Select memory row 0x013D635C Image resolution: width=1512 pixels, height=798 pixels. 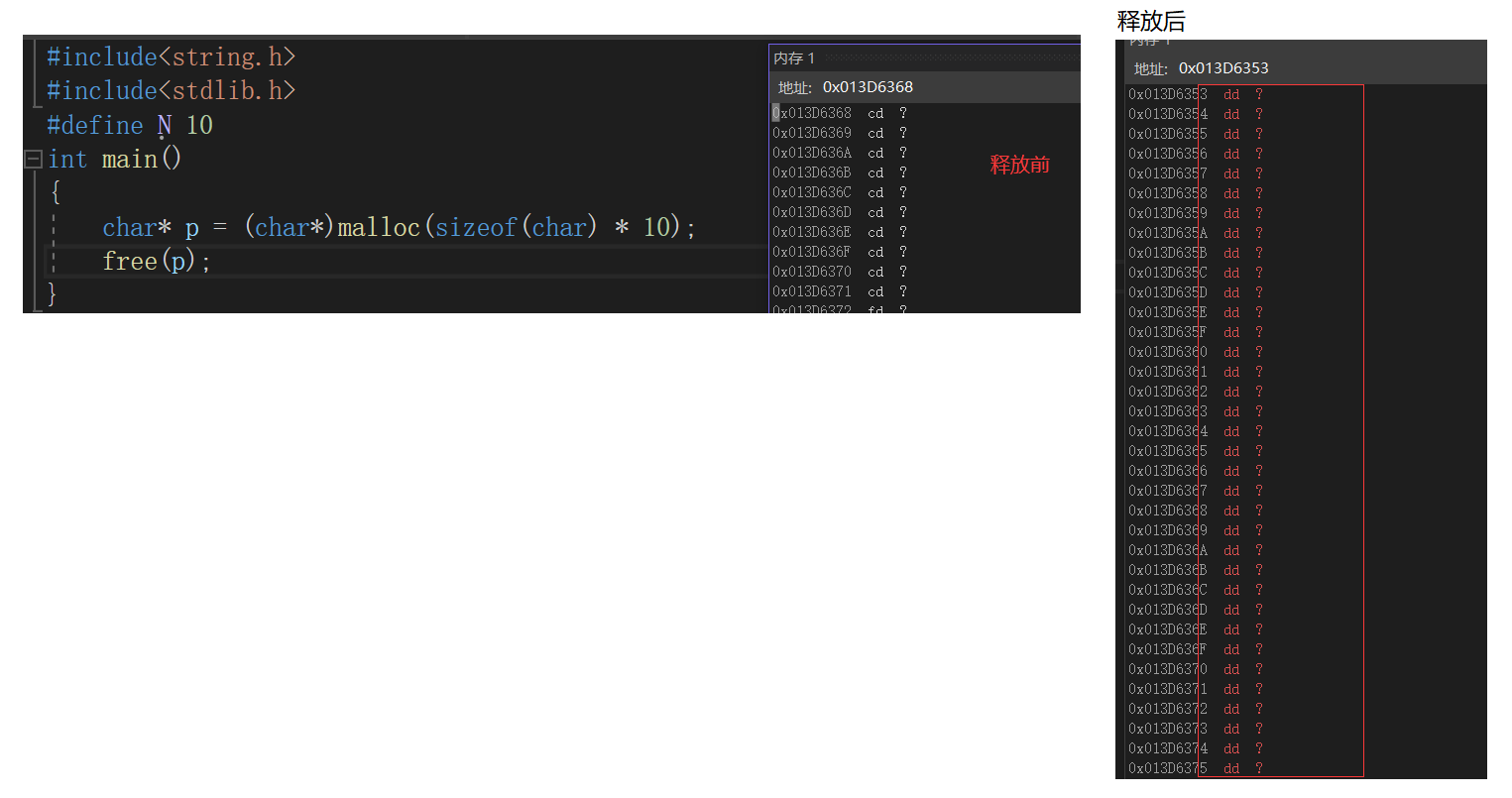pos(1196,273)
